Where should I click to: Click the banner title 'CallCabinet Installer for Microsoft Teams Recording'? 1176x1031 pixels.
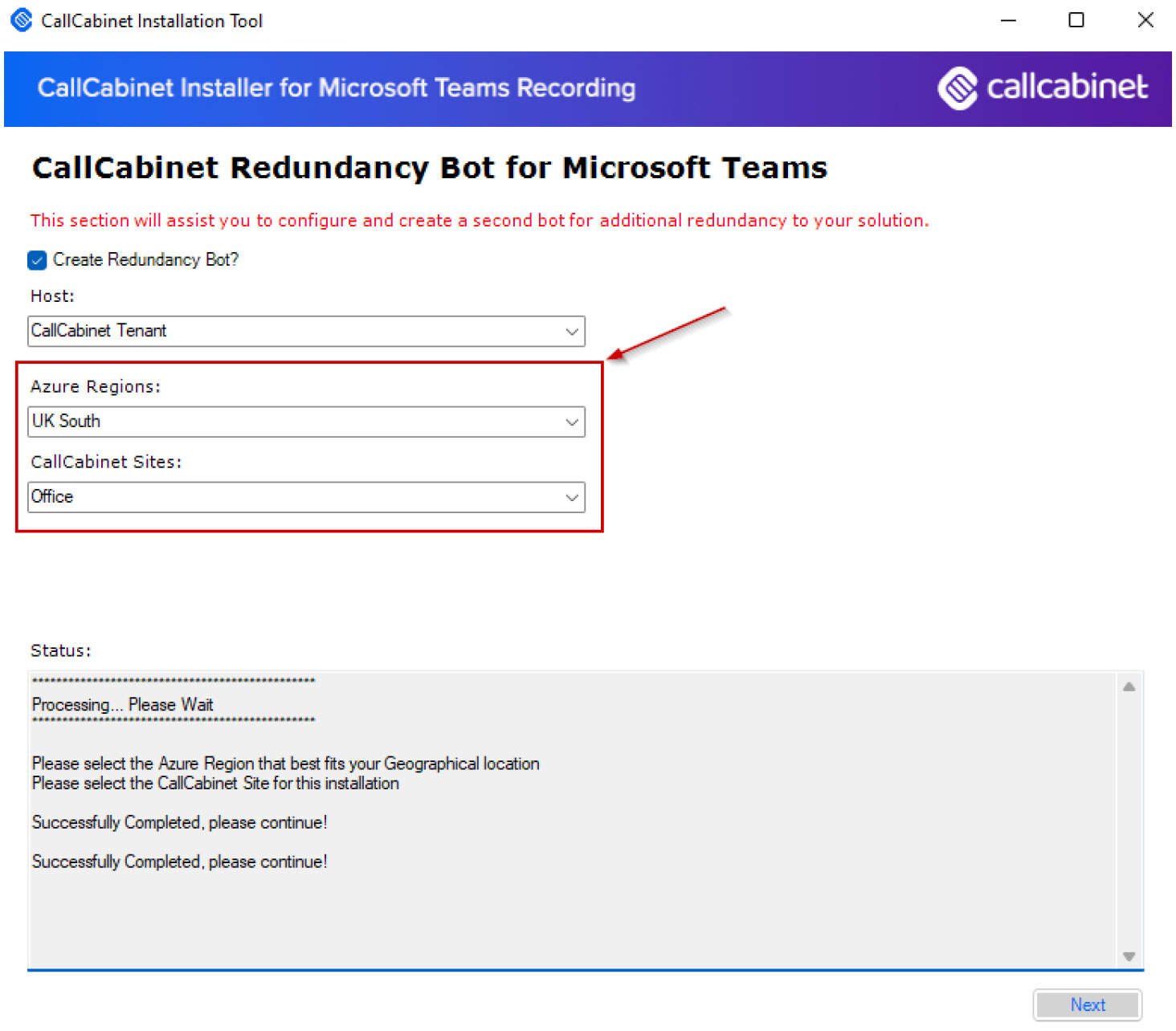pos(337,88)
